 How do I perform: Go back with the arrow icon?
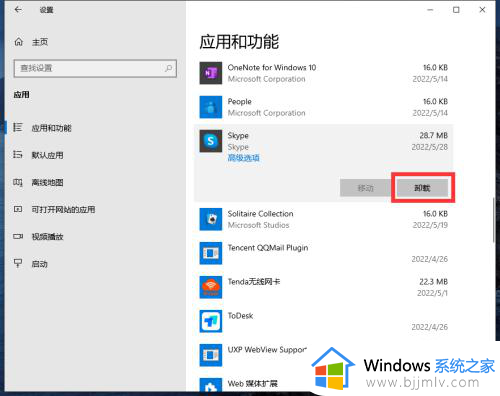[18, 10]
